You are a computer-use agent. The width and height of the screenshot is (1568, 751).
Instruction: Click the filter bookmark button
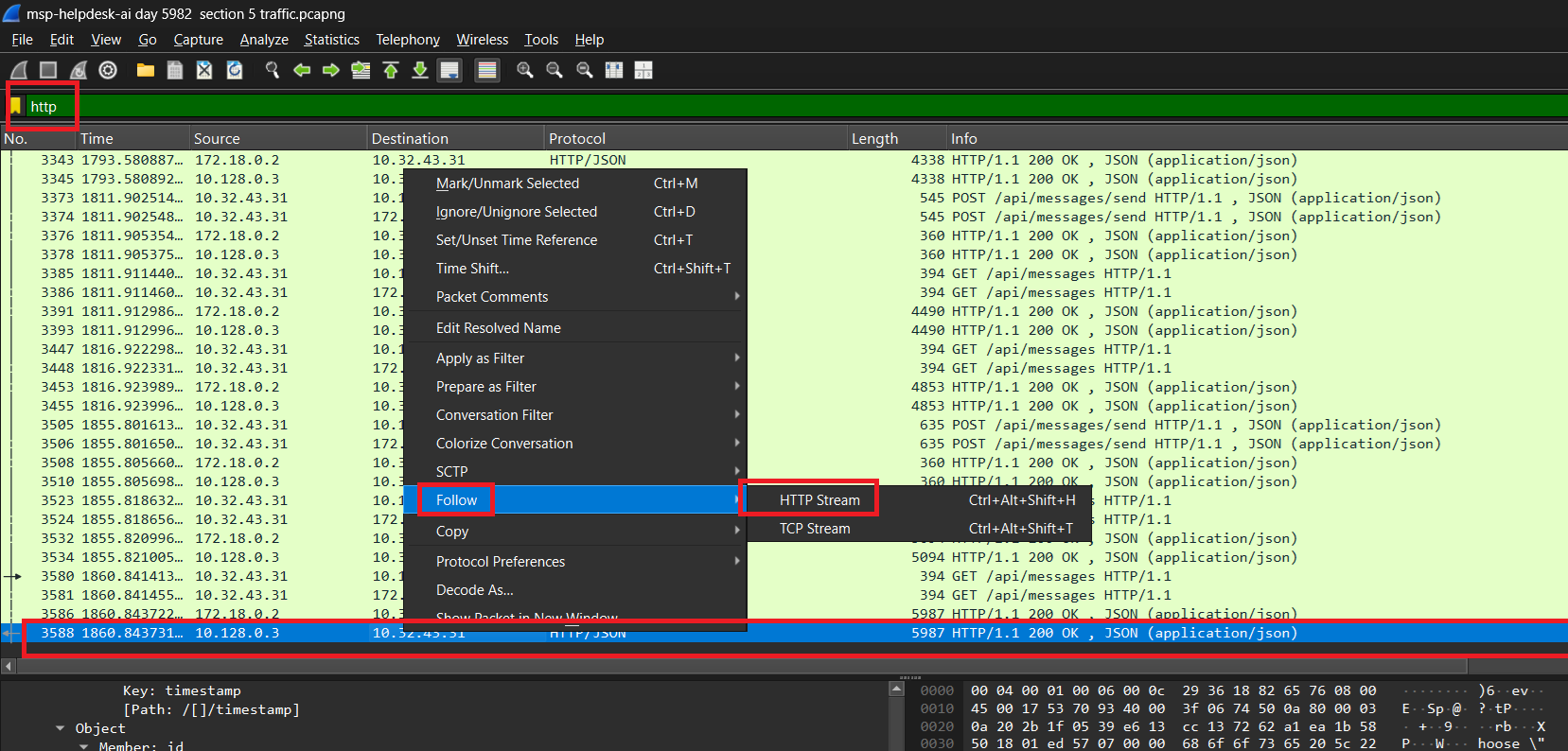point(16,106)
